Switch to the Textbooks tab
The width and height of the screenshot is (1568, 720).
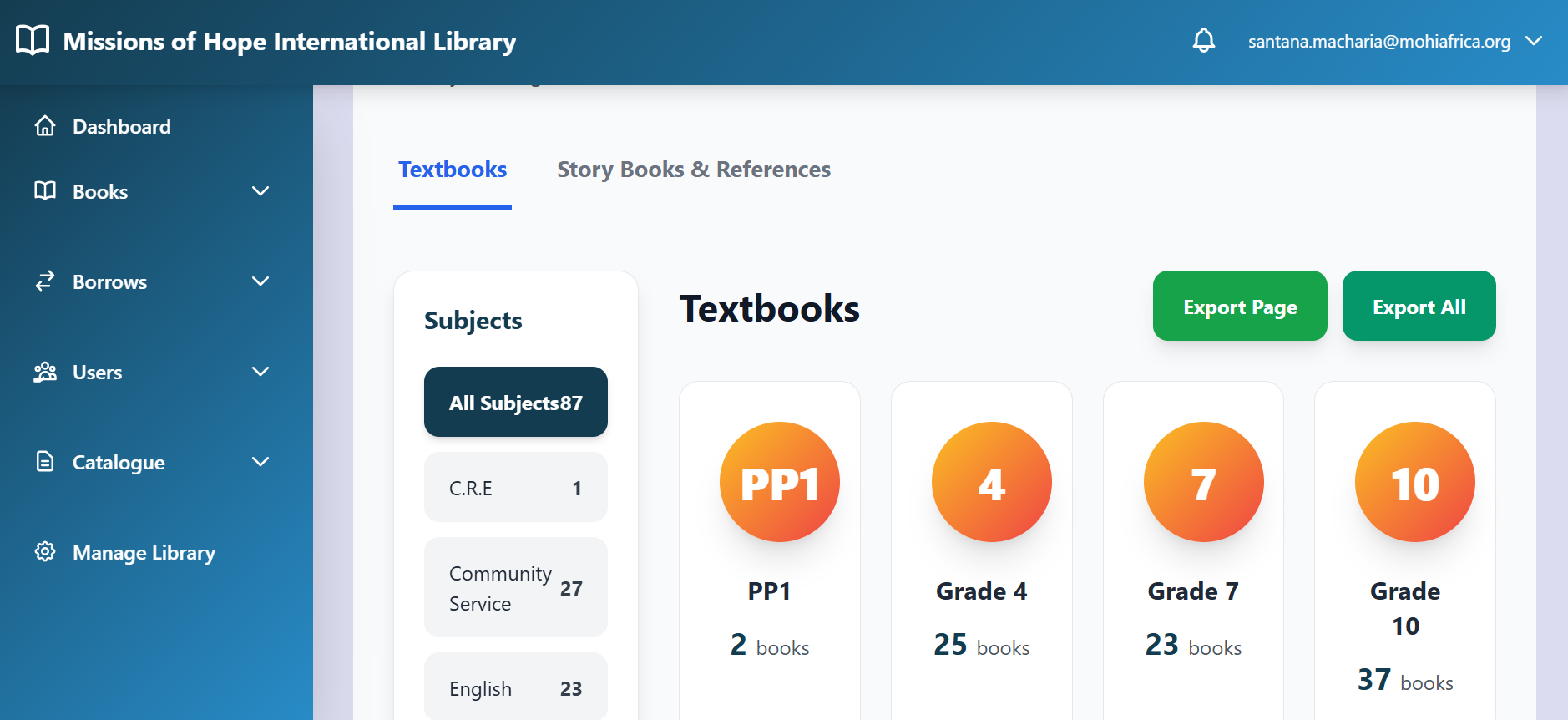point(453,170)
